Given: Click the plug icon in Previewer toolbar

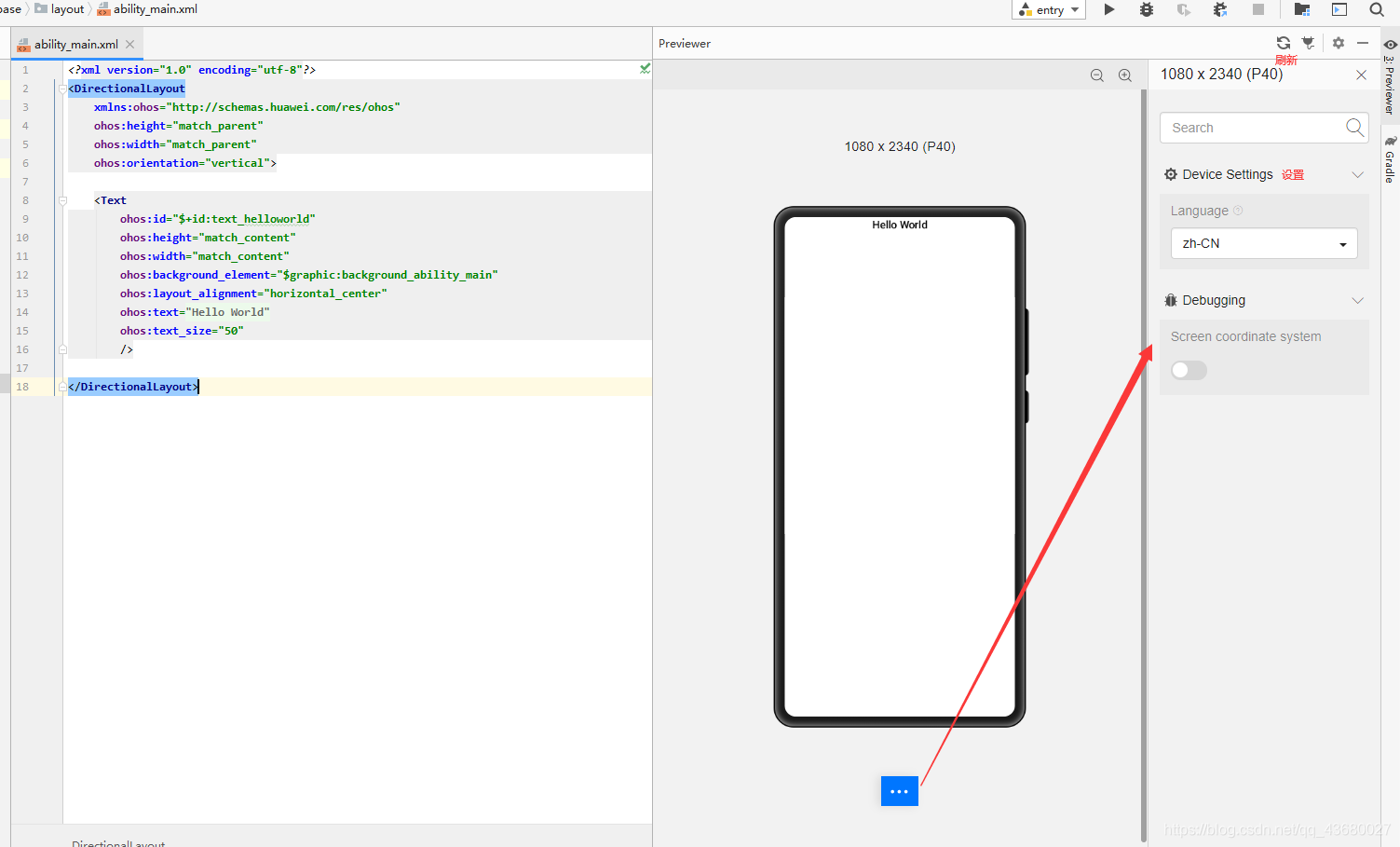Looking at the screenshot, I should pos(1309,43).
